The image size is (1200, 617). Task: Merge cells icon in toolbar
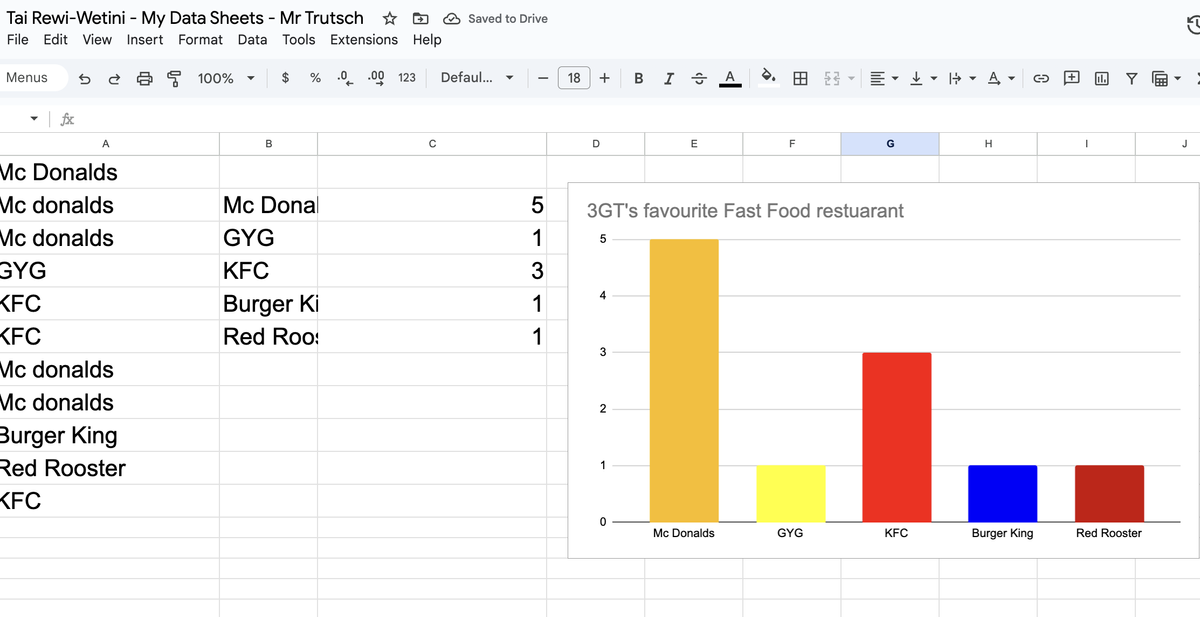(831, 78)
